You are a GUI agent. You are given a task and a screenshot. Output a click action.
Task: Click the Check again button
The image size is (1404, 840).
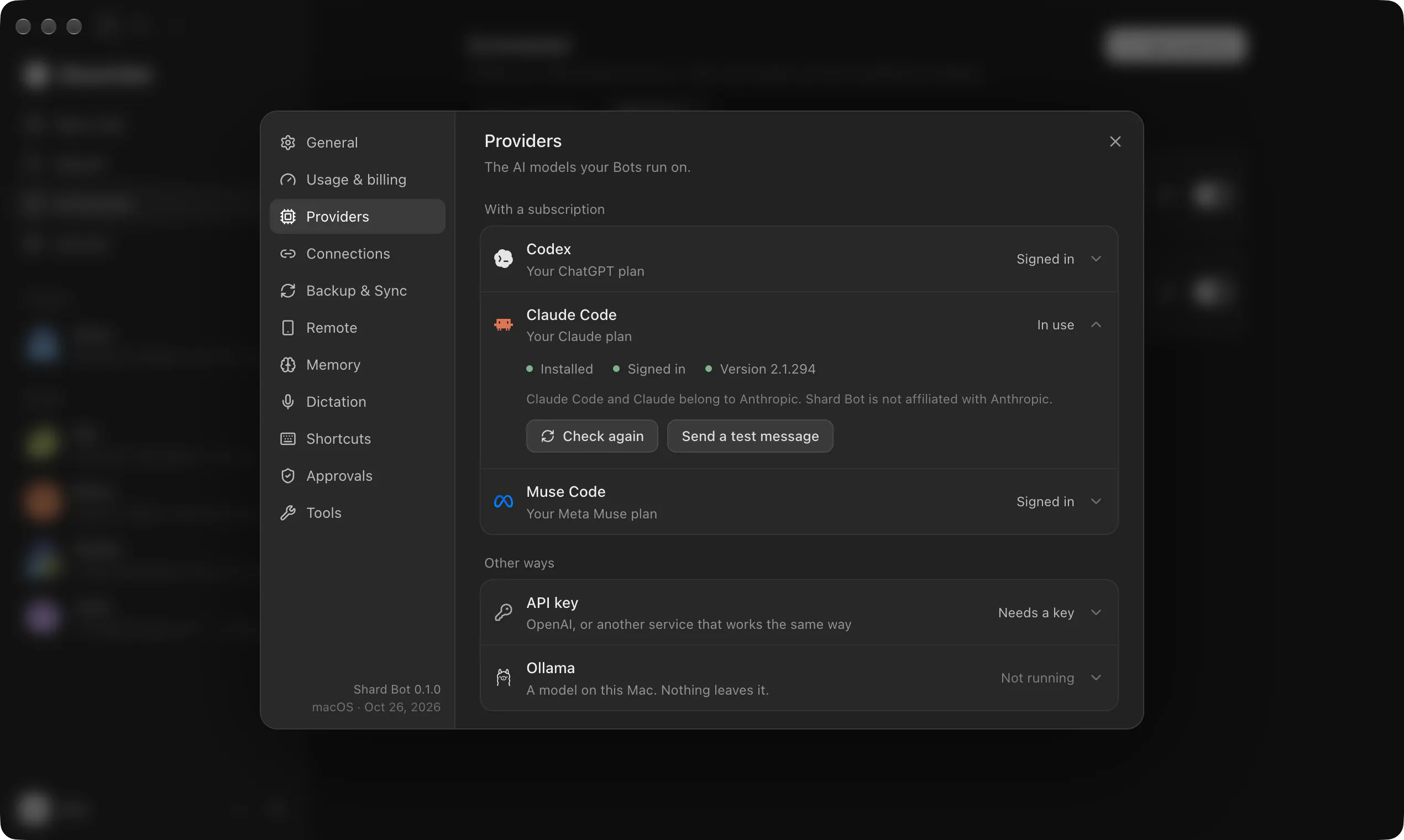tap(591, 436)
